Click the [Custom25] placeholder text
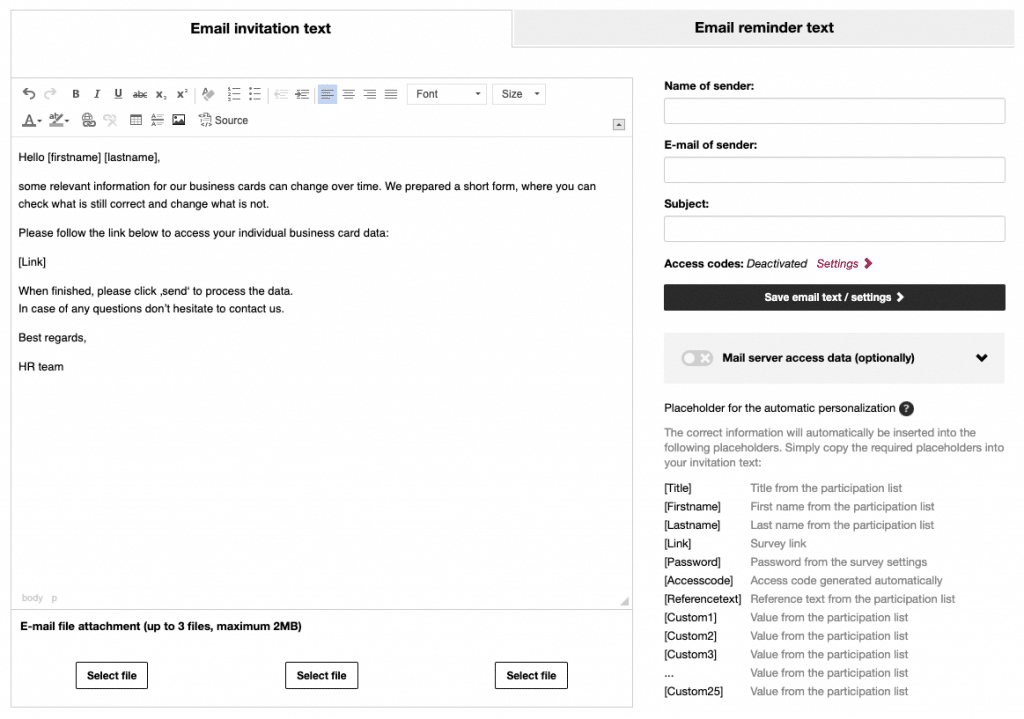 [x=694, y=692]
